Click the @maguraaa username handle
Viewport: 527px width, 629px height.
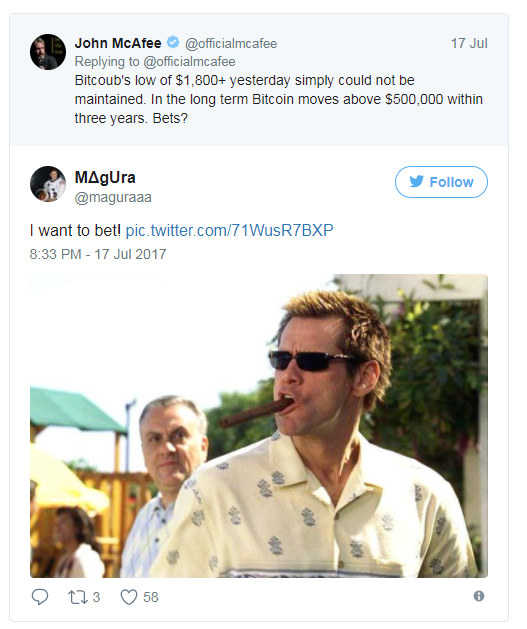pyautogui.click(x=113, y=197)
